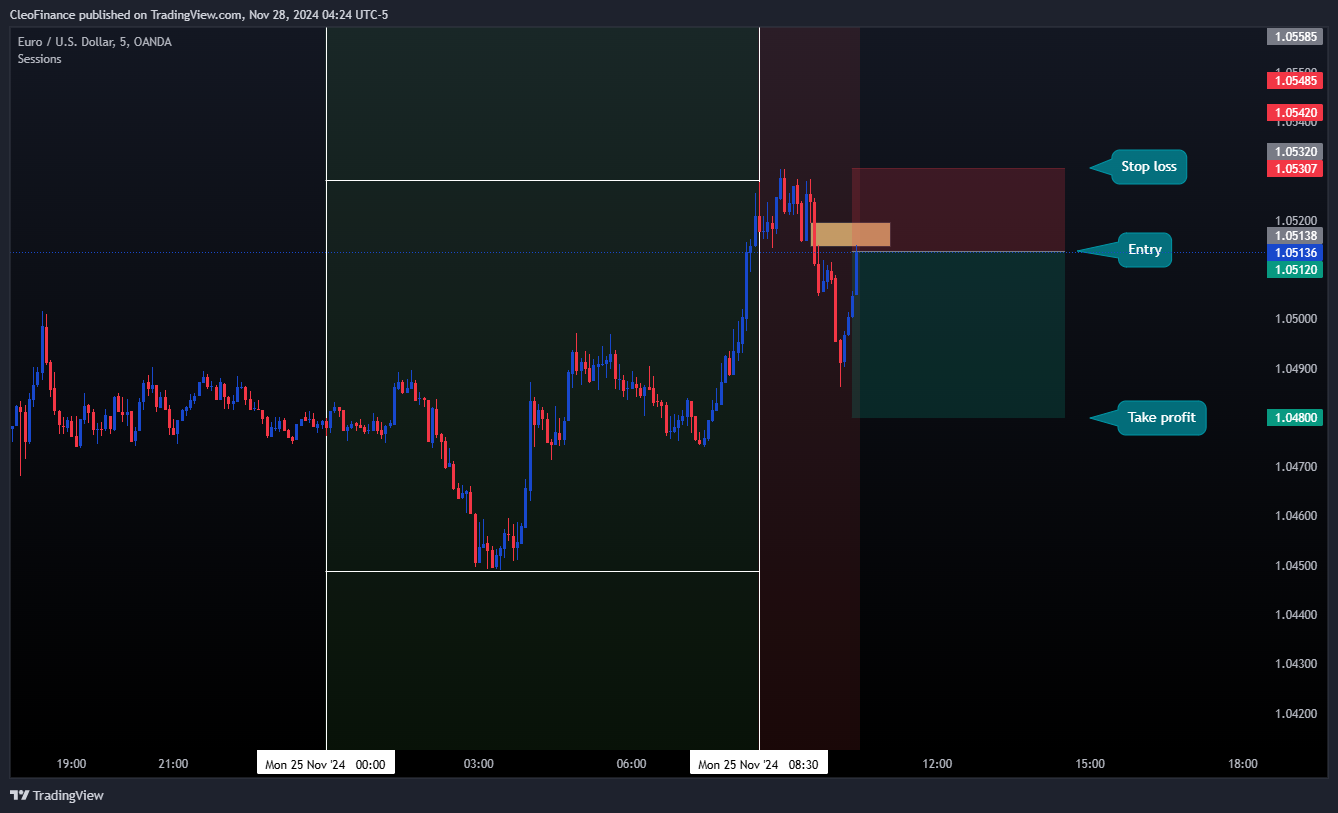This screenshot has width=1338, height=813.
Task: Click the Mon 25 Nov '24 00:00 time label
Action: pos(326,764)
